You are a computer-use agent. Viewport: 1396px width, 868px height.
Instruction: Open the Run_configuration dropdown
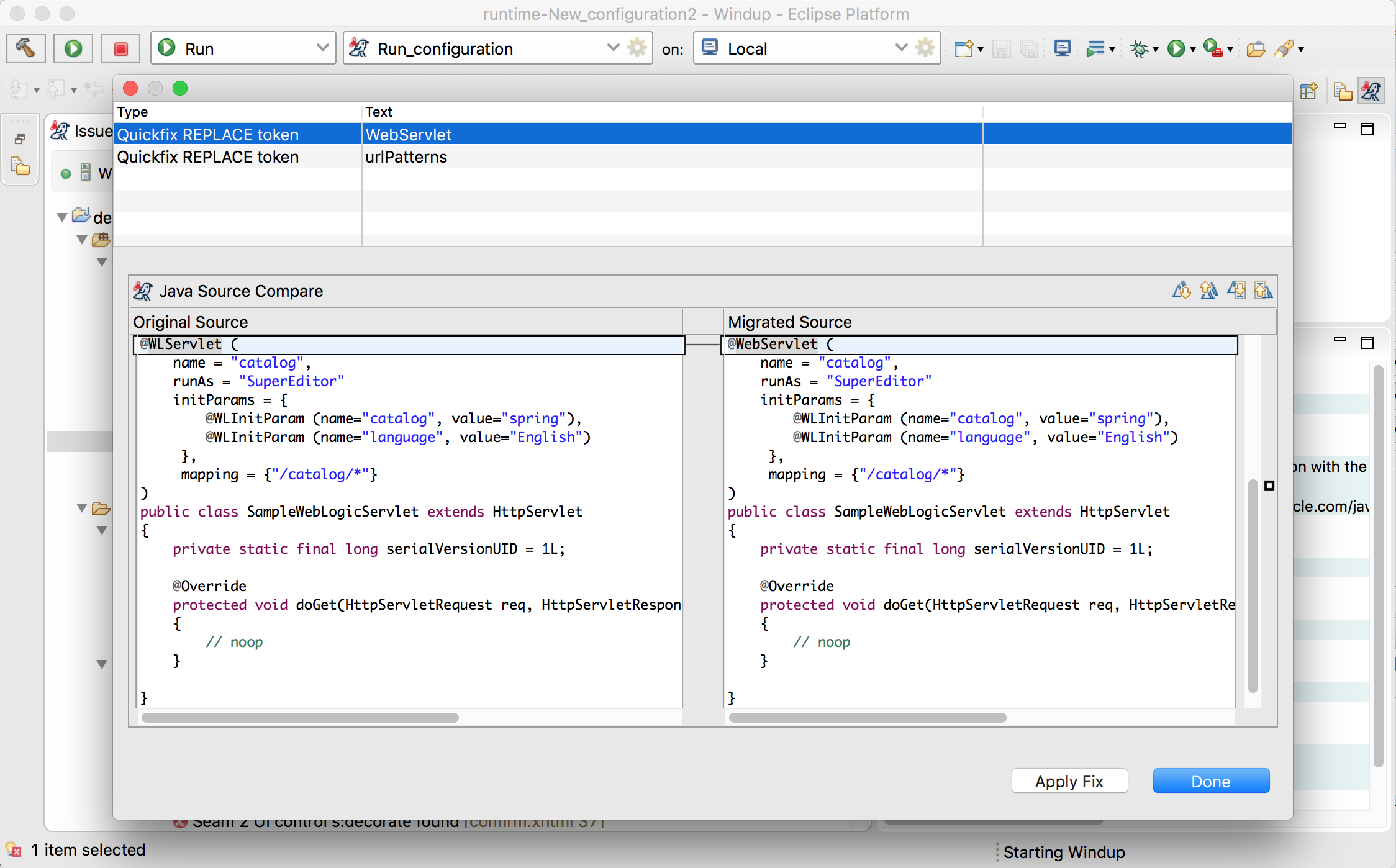click(613, 48)
